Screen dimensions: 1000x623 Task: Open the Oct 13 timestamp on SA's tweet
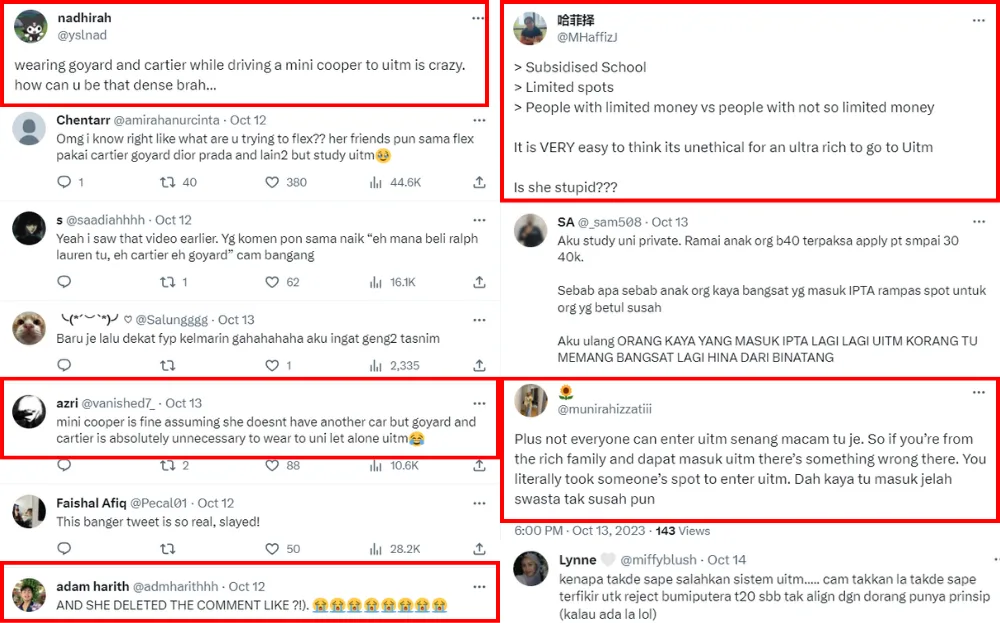670,222
